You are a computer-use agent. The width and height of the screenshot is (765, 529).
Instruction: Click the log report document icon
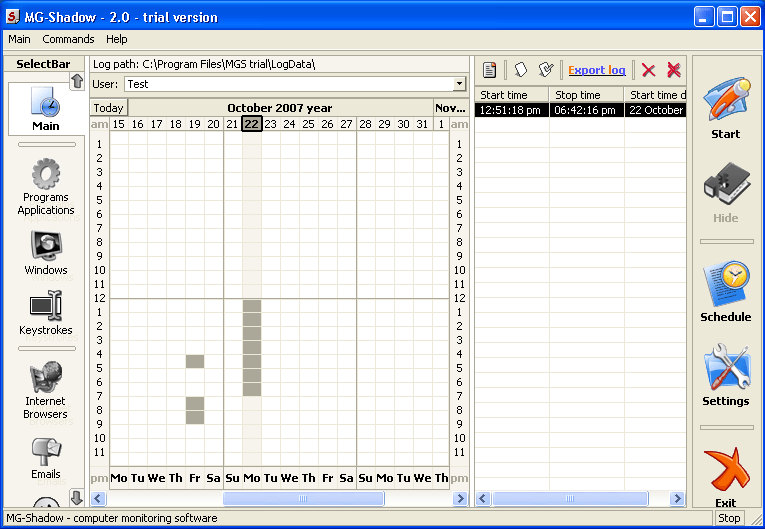pos(490,70)
